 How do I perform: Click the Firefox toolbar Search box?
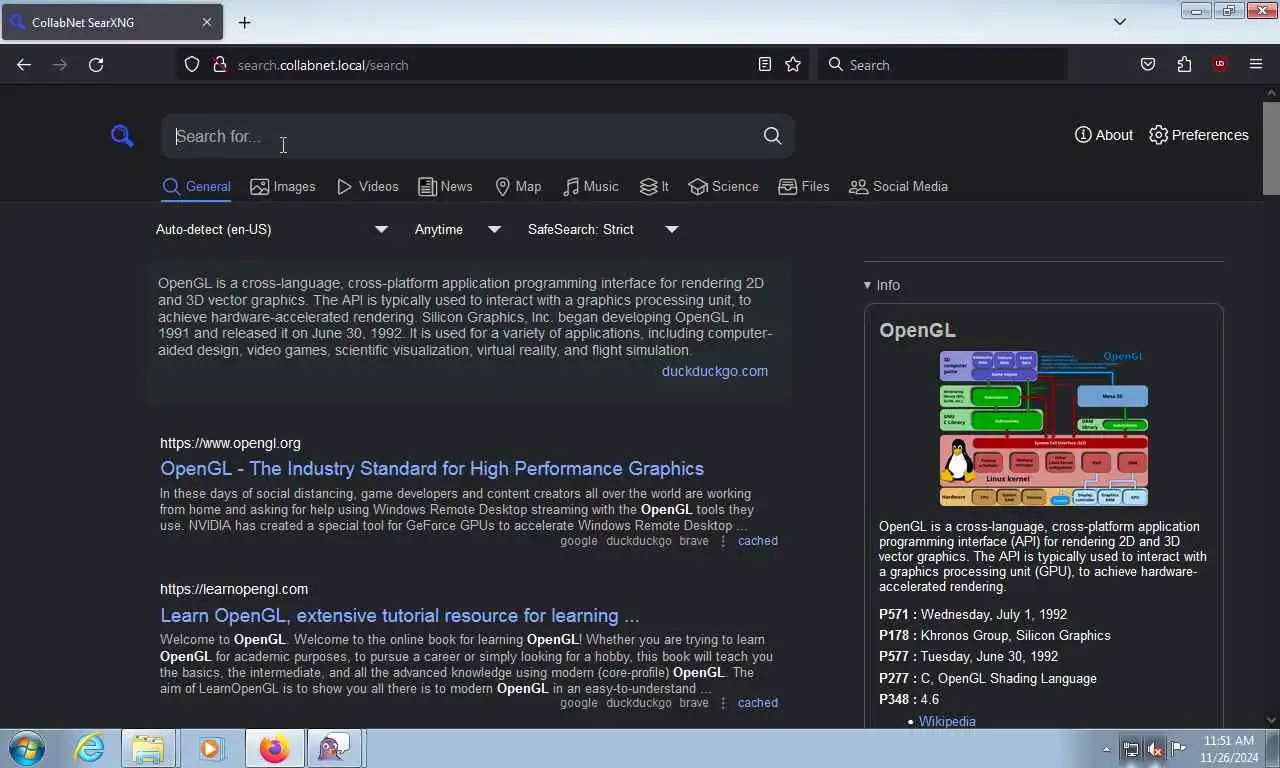943,64
